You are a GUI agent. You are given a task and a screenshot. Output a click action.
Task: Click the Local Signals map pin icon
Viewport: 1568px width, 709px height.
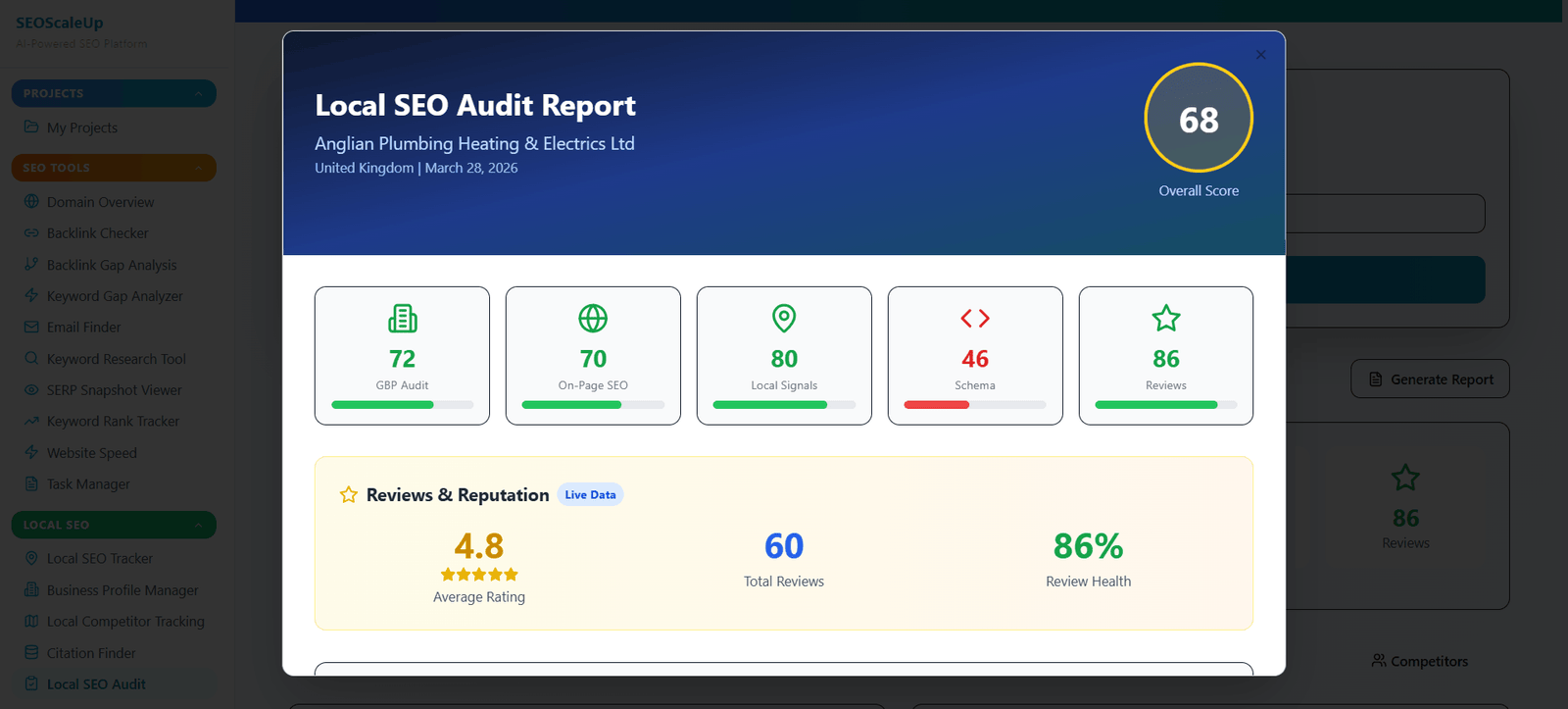[784, 319]
